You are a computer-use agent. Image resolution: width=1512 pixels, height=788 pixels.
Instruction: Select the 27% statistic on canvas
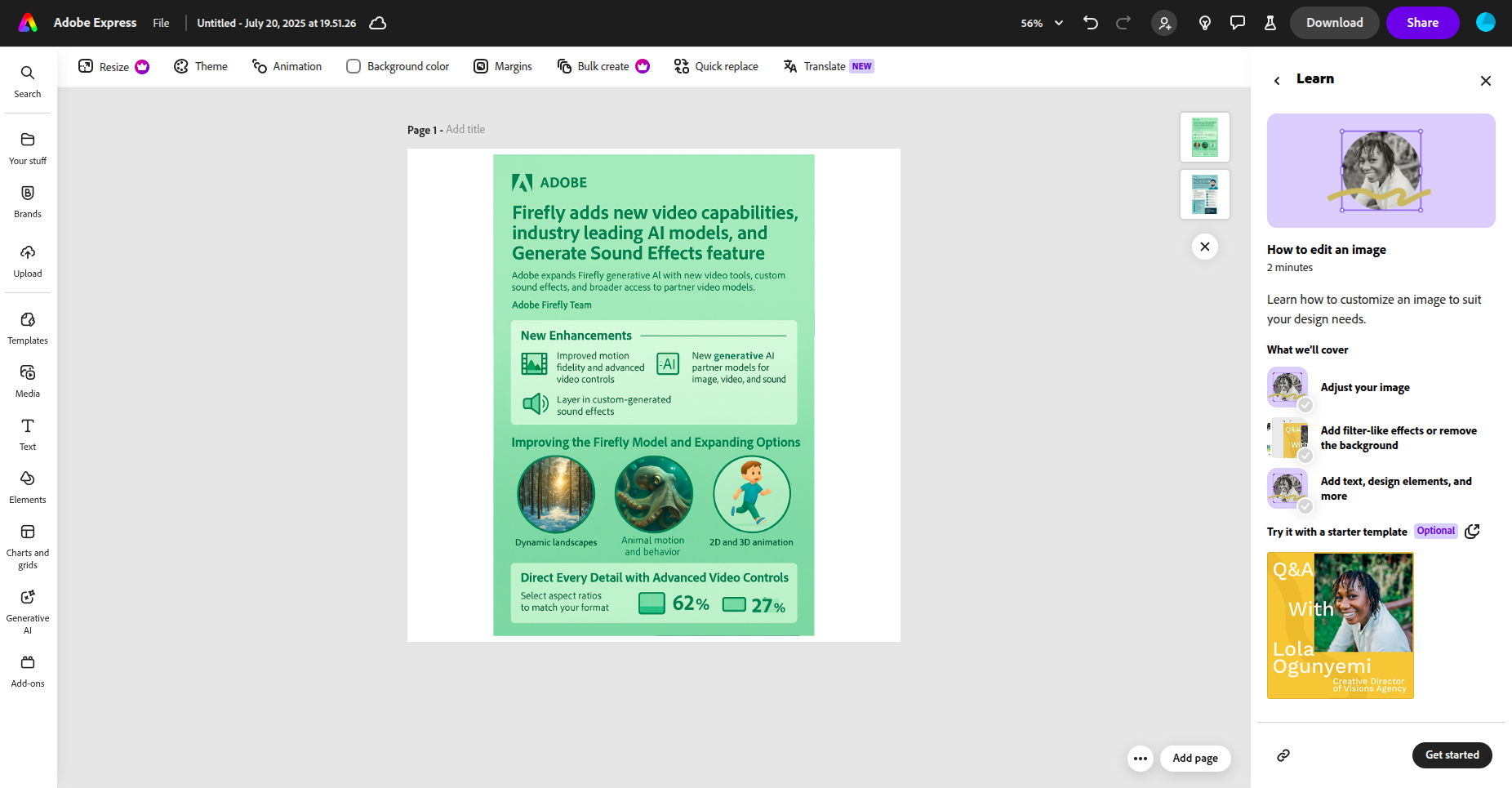768,605
